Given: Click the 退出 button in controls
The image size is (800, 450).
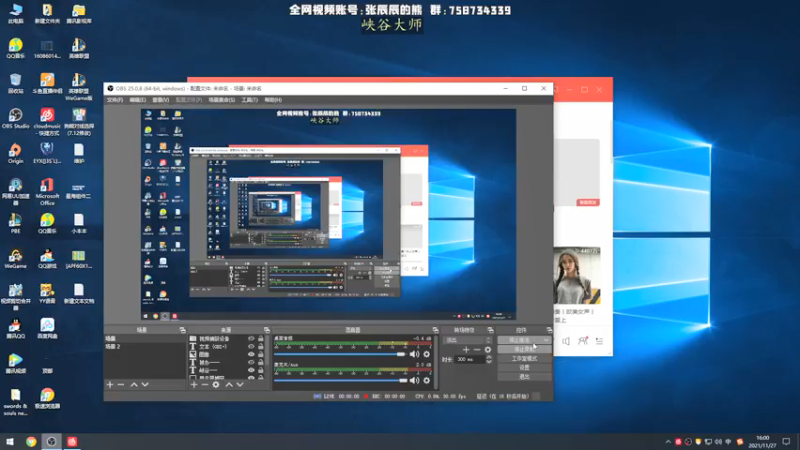Looking at the screenshot, I should tap(524, 377).
